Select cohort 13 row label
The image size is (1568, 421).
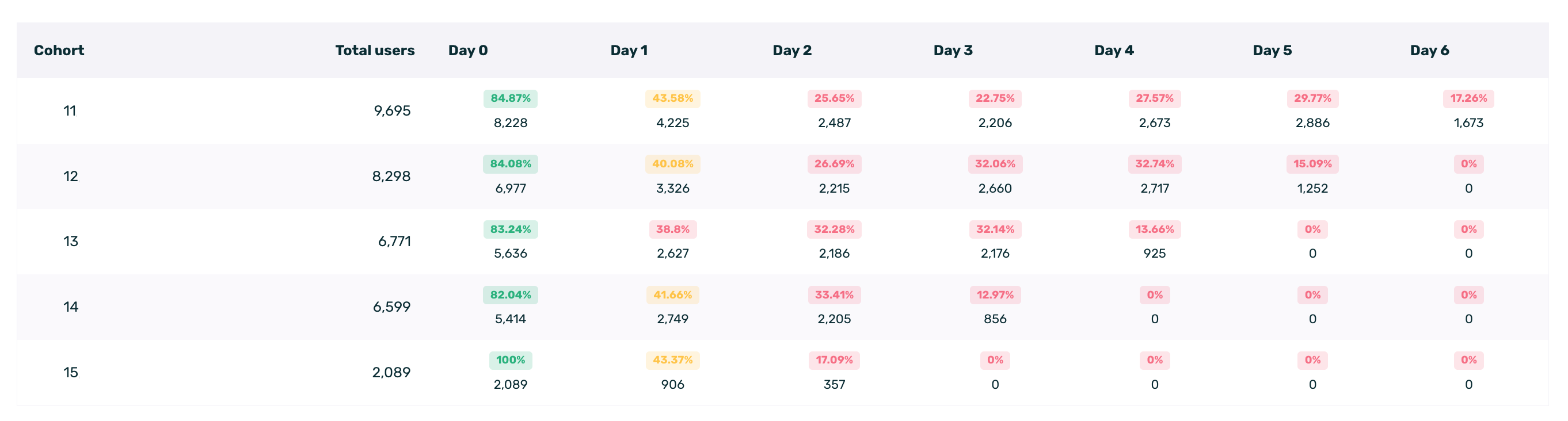pos(71,242)
